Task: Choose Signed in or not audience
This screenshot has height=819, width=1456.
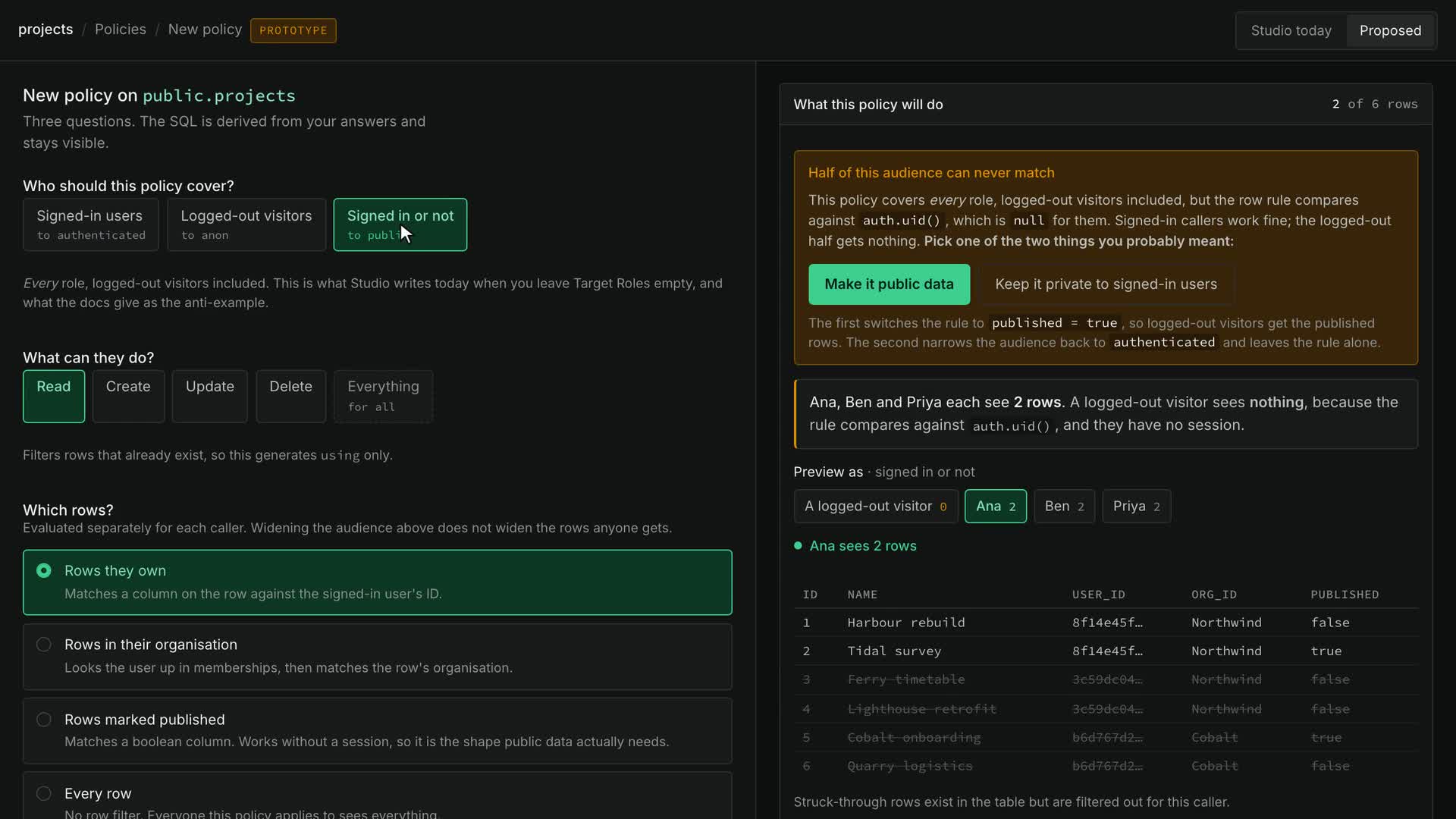Action: (x=400, y=224)
